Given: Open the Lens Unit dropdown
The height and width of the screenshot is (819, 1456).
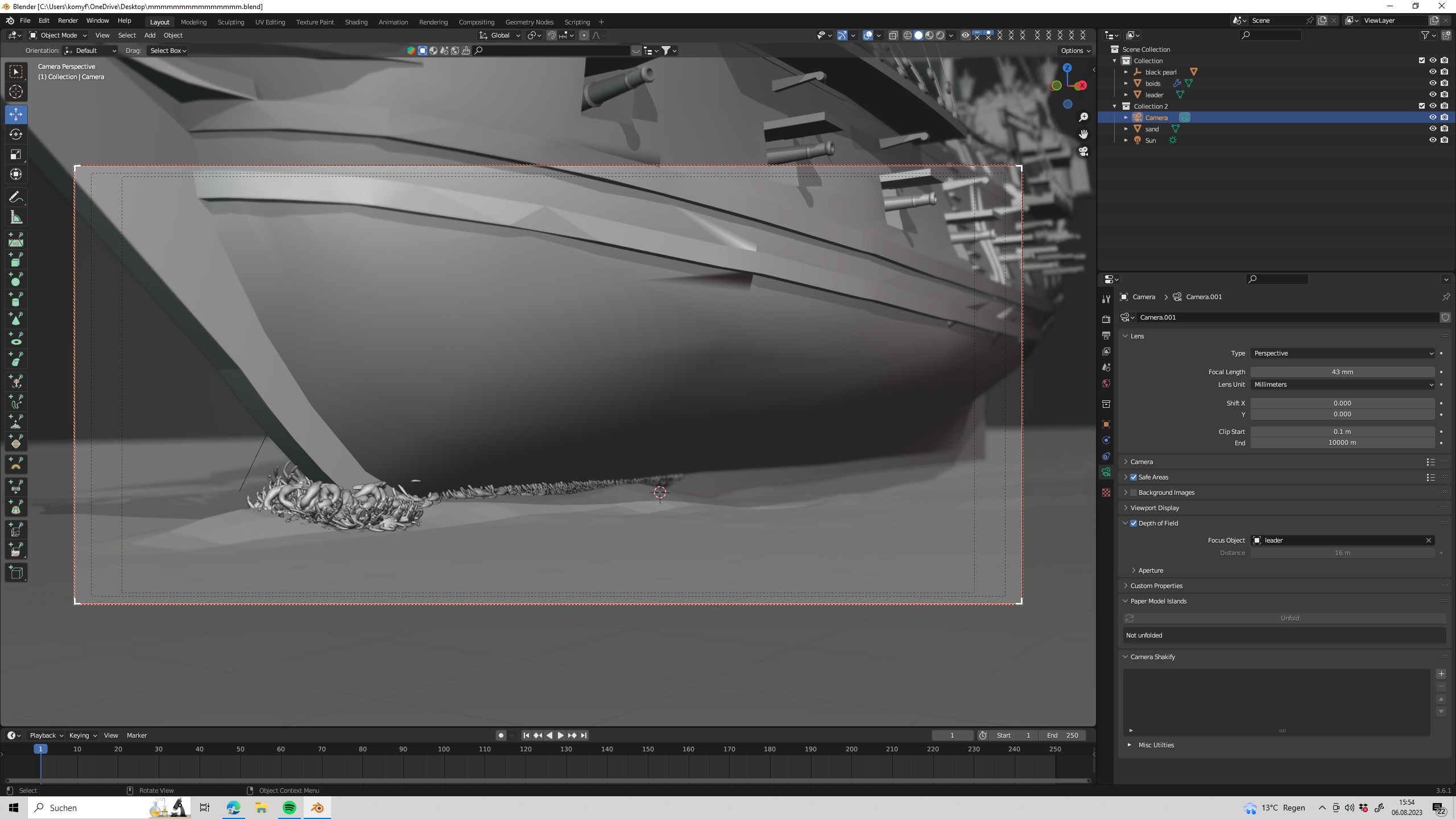Looking at the screenshot, I should pos(1342,384).
